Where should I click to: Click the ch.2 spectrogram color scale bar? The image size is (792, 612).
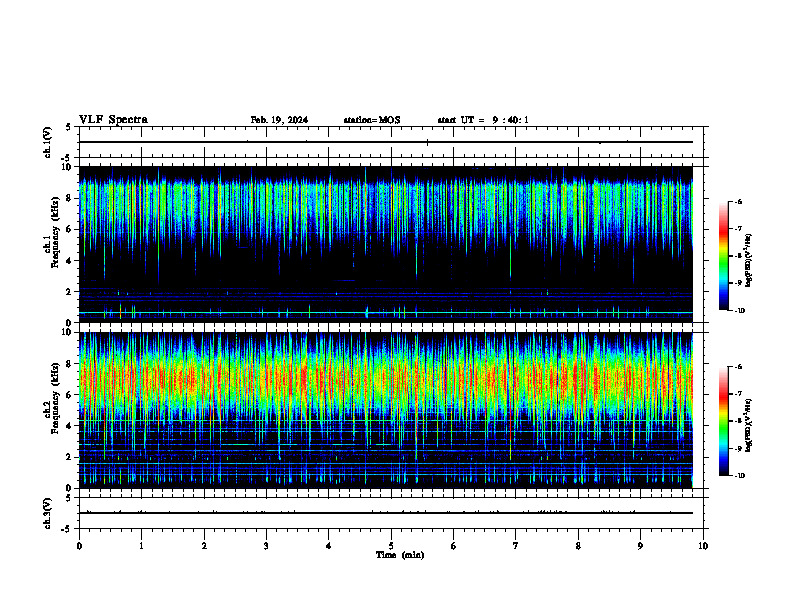click(x=723, y=421)
